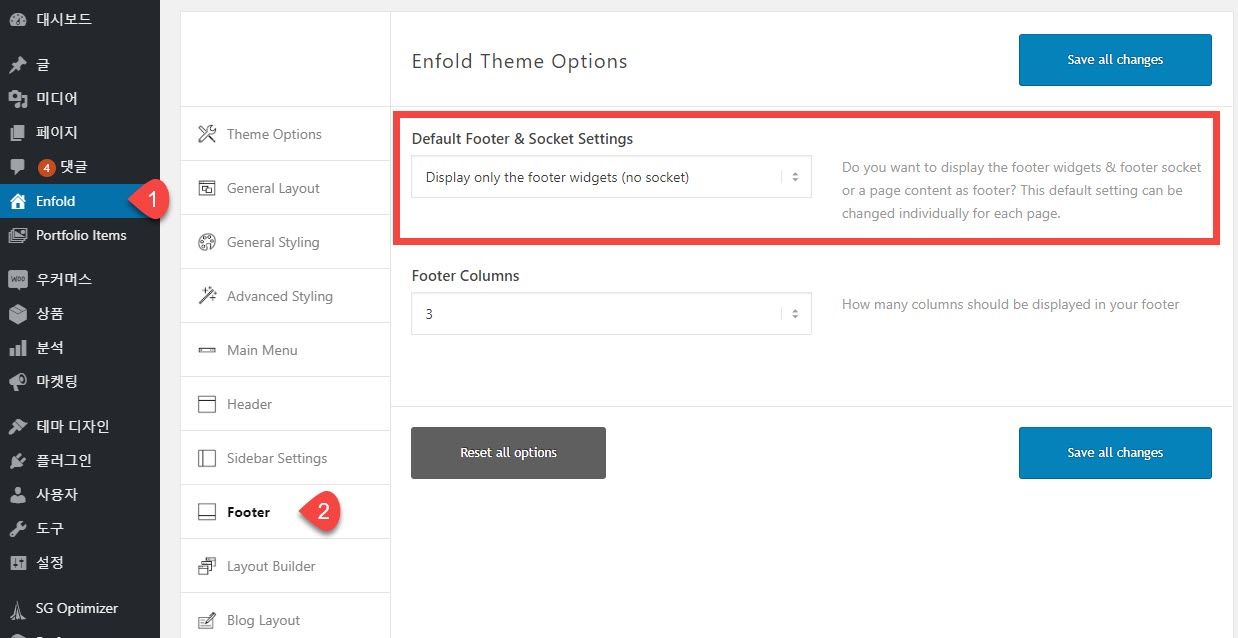The height and width of the screenshot is (638, 1238).
Task: Click the dashboard gauge icon beside 대시보드
Action: tap(17, 19)
